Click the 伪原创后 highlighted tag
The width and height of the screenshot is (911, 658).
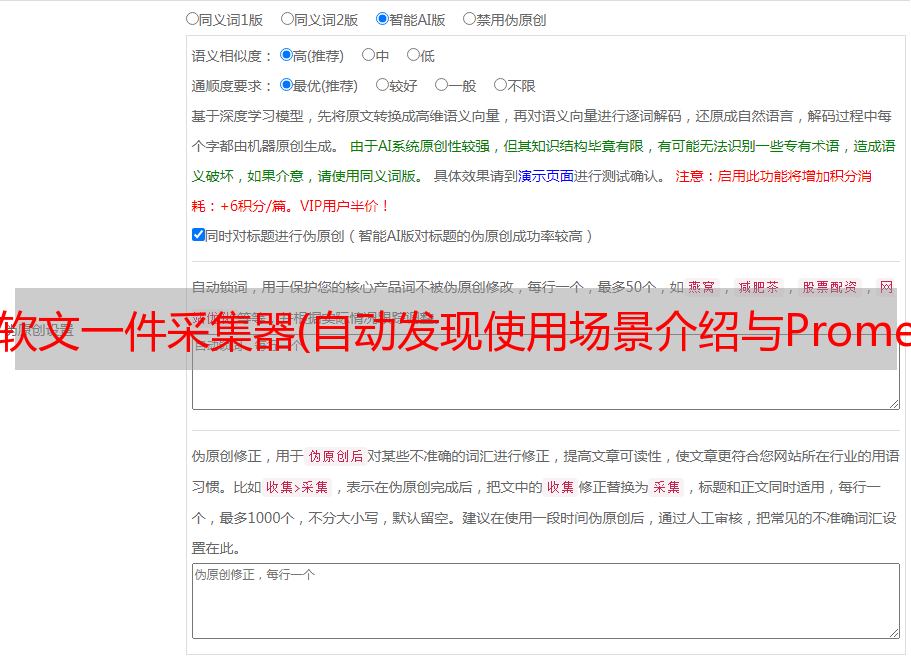[336, 456]
